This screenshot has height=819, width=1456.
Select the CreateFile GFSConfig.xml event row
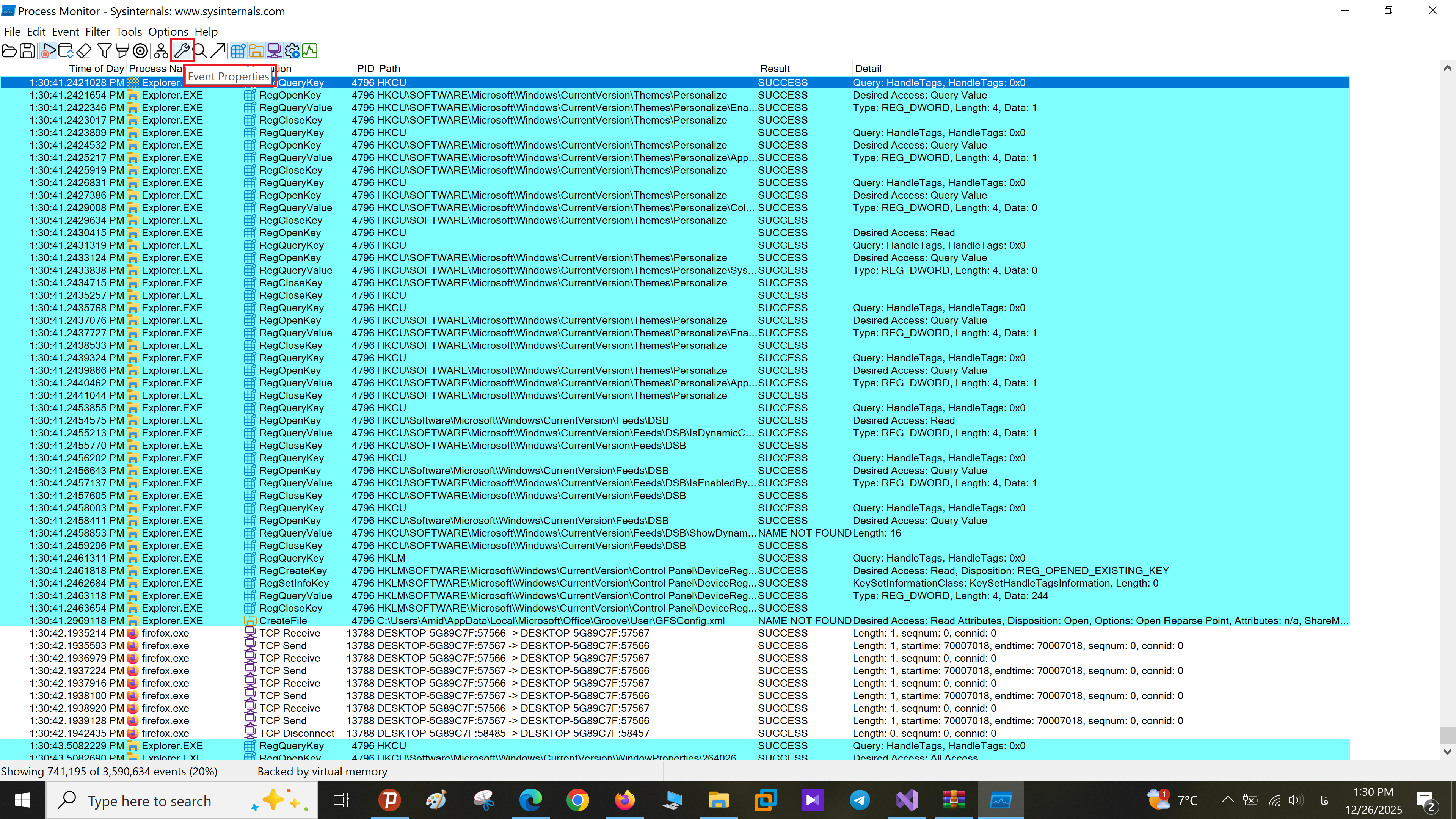pos(509,621)
